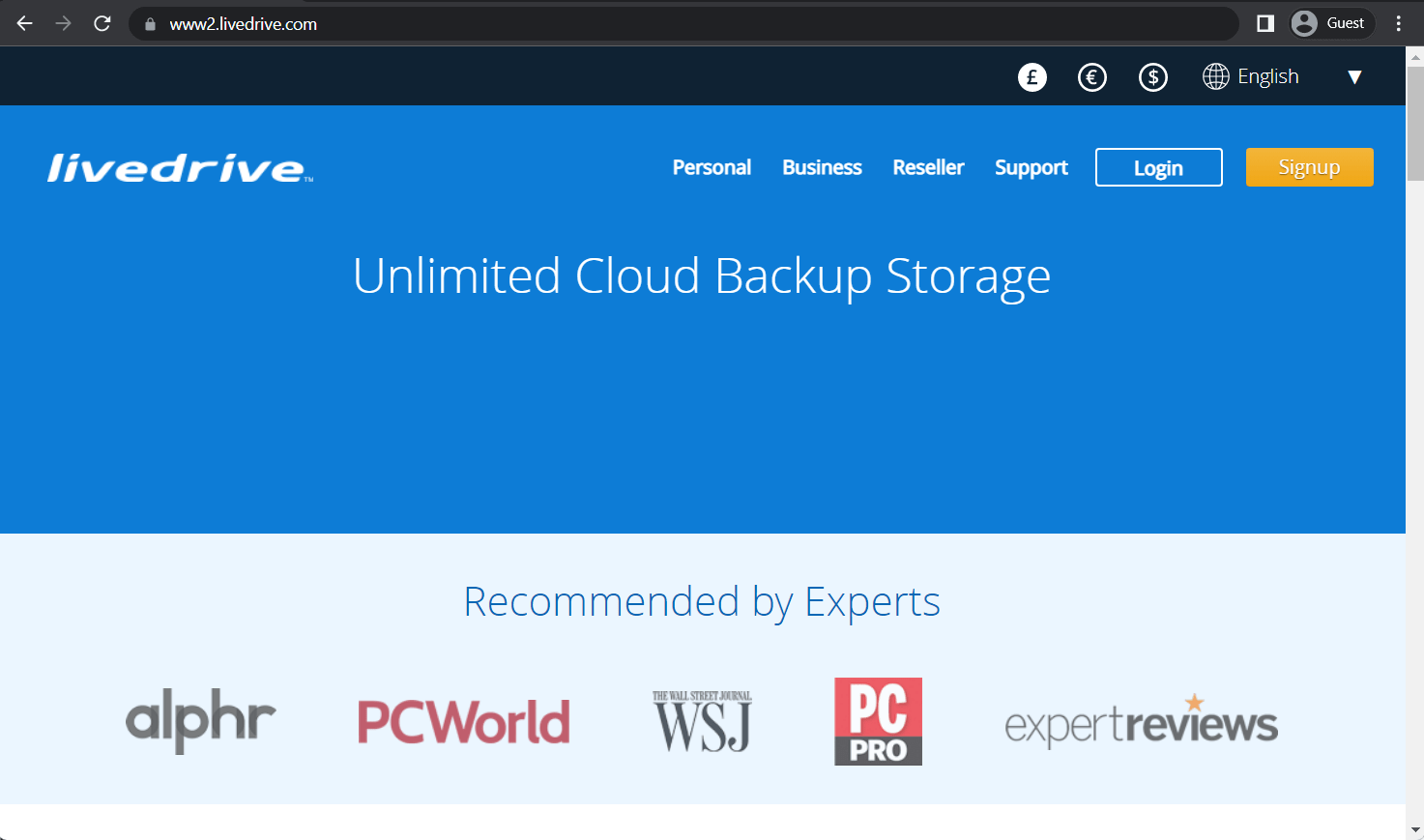Visit the Reseller page
This screenshot has width=1424, height=840.
928,167
